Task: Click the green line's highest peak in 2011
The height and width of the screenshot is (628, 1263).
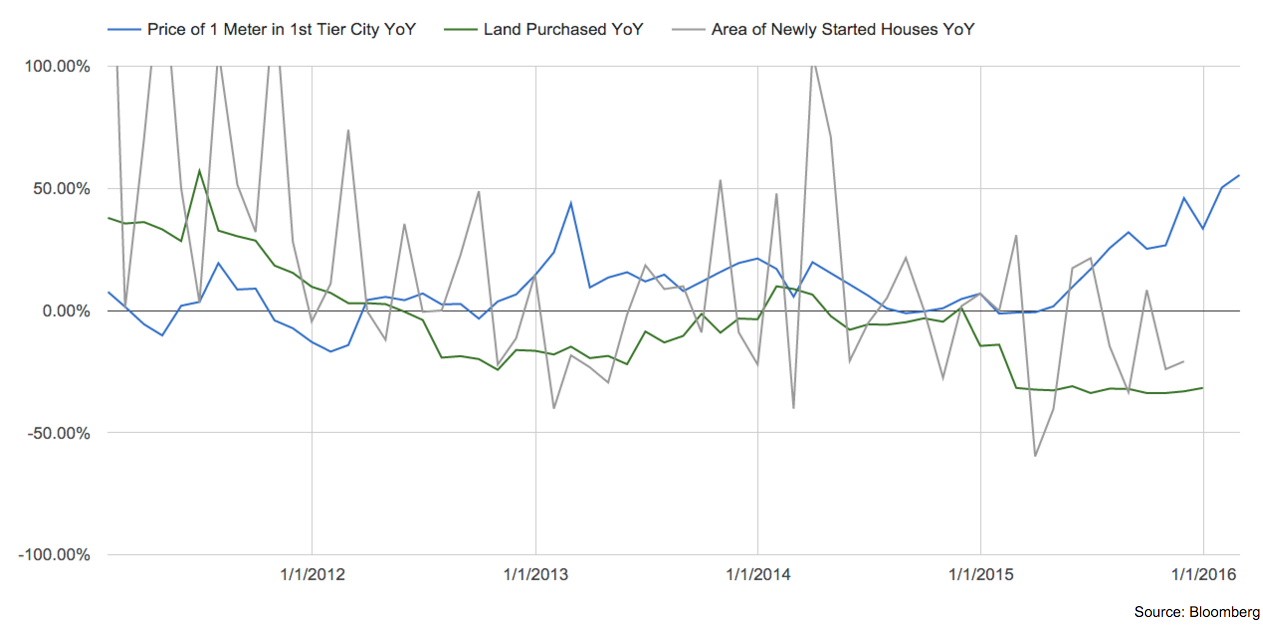Action: 200,170
